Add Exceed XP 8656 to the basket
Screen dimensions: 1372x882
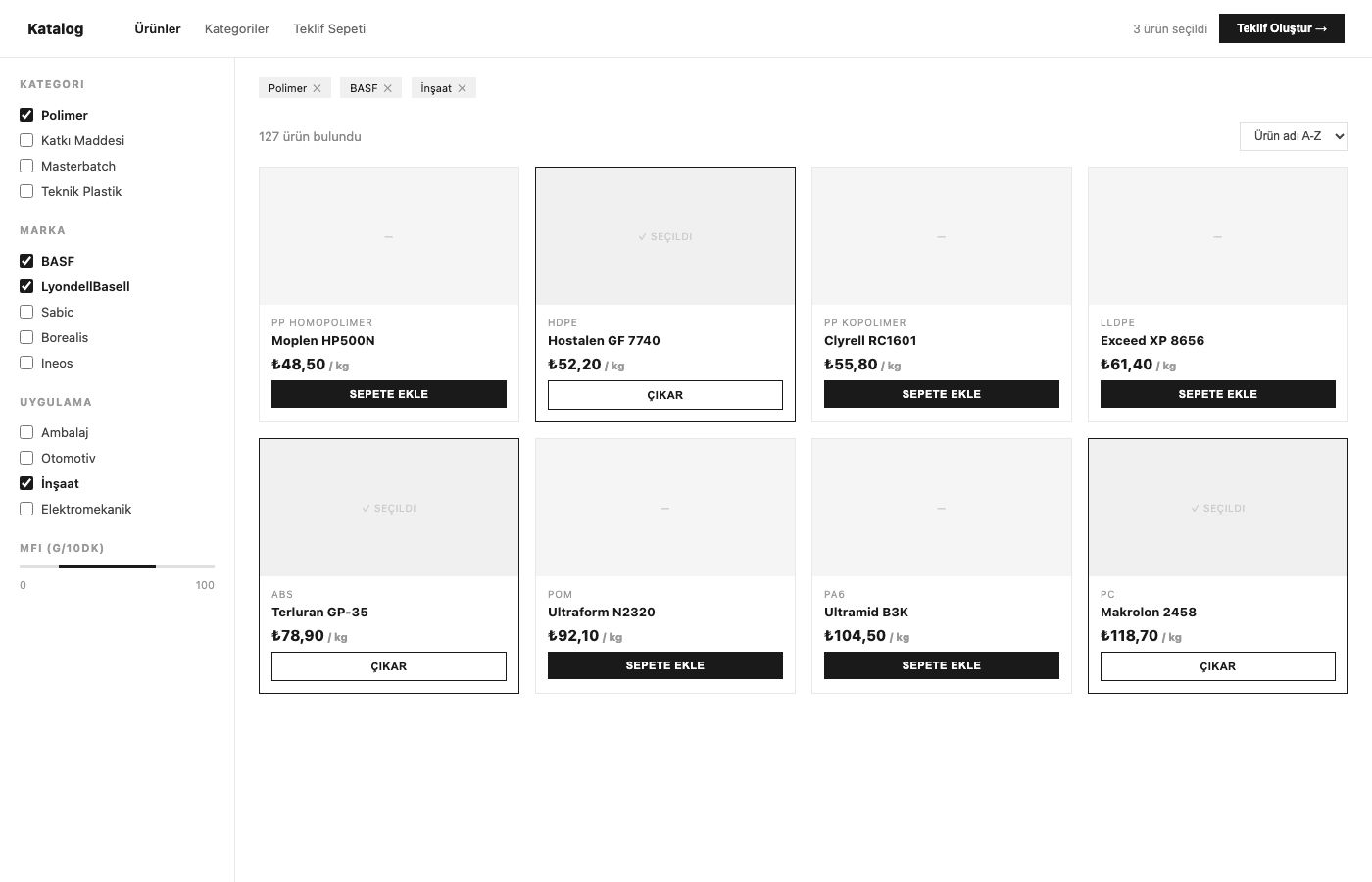pos(1218,394)
